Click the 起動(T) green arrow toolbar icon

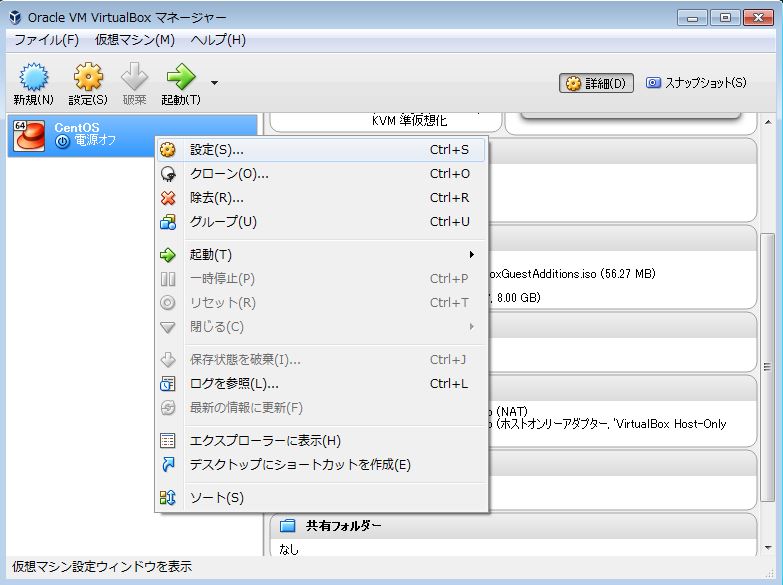(x=181, y=77)
